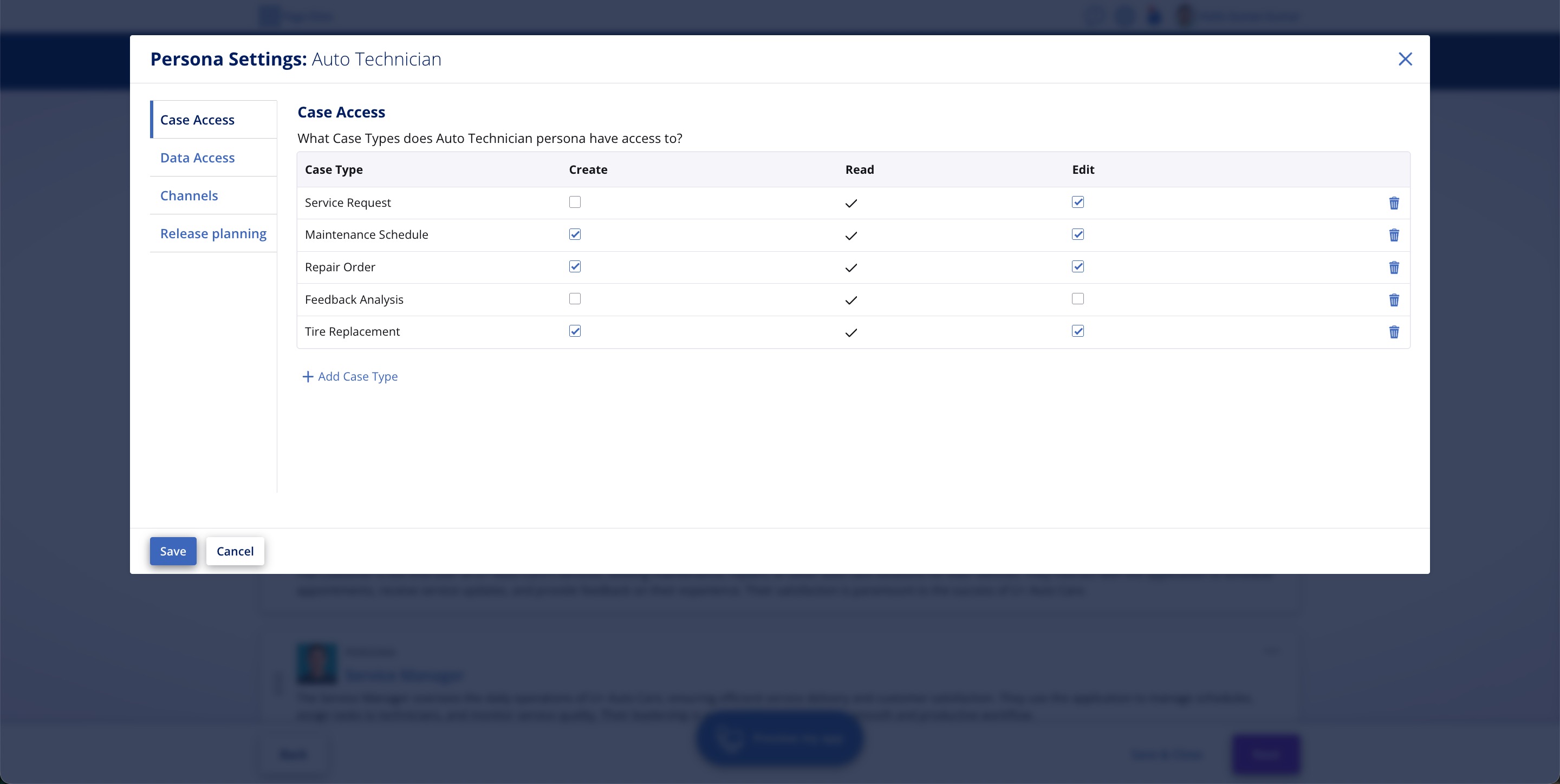Disable Edit for Tire Replacement

pyautogui.click(x=1077, y=331)
